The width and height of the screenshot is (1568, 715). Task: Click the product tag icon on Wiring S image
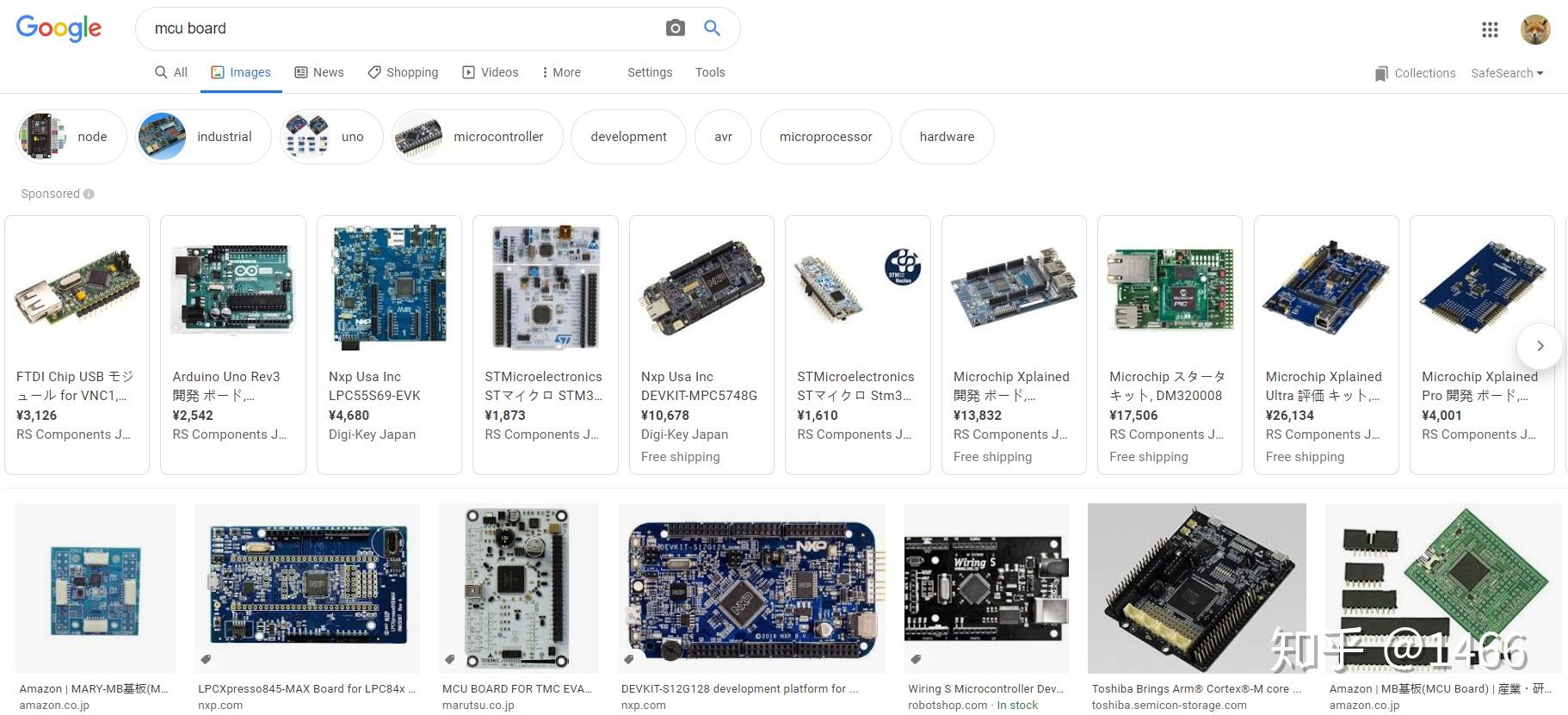[916, 659]
